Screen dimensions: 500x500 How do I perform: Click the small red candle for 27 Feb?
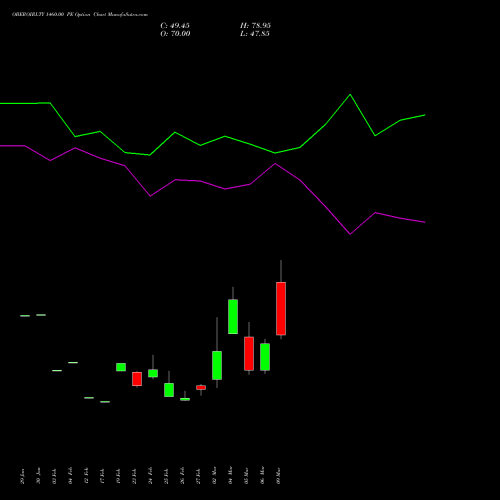pos(201,388)
